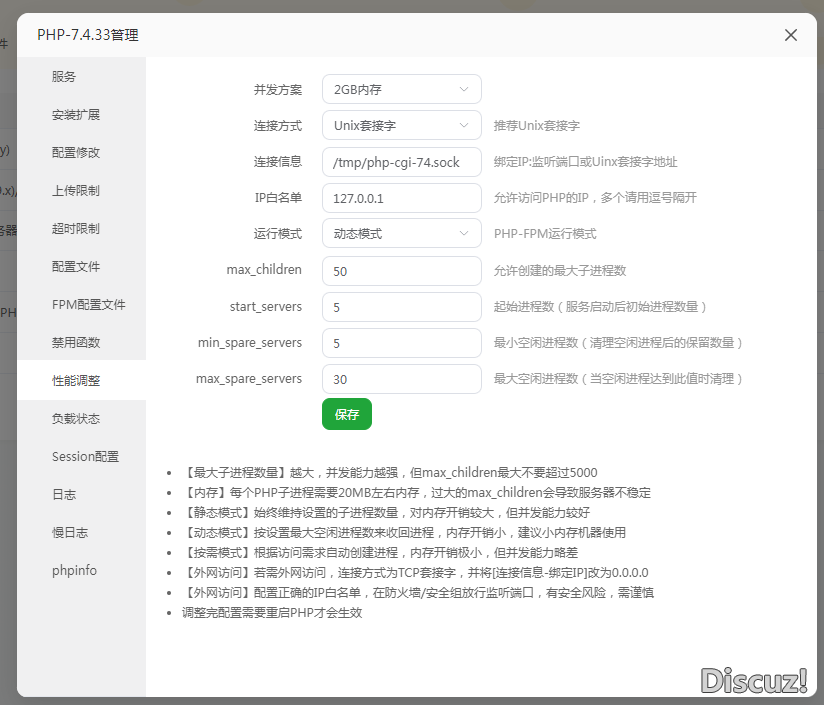Screen dimensions: 824x705
Task: Go to the 上传限制 tab
Action: click(76, 191)
